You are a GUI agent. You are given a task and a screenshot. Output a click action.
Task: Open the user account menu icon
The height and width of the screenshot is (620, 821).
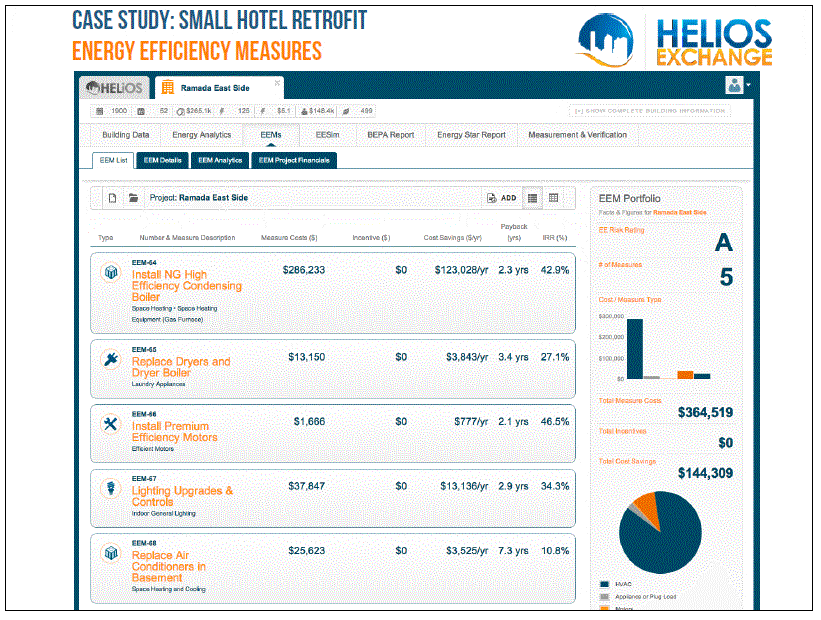[x=737, y=86]
